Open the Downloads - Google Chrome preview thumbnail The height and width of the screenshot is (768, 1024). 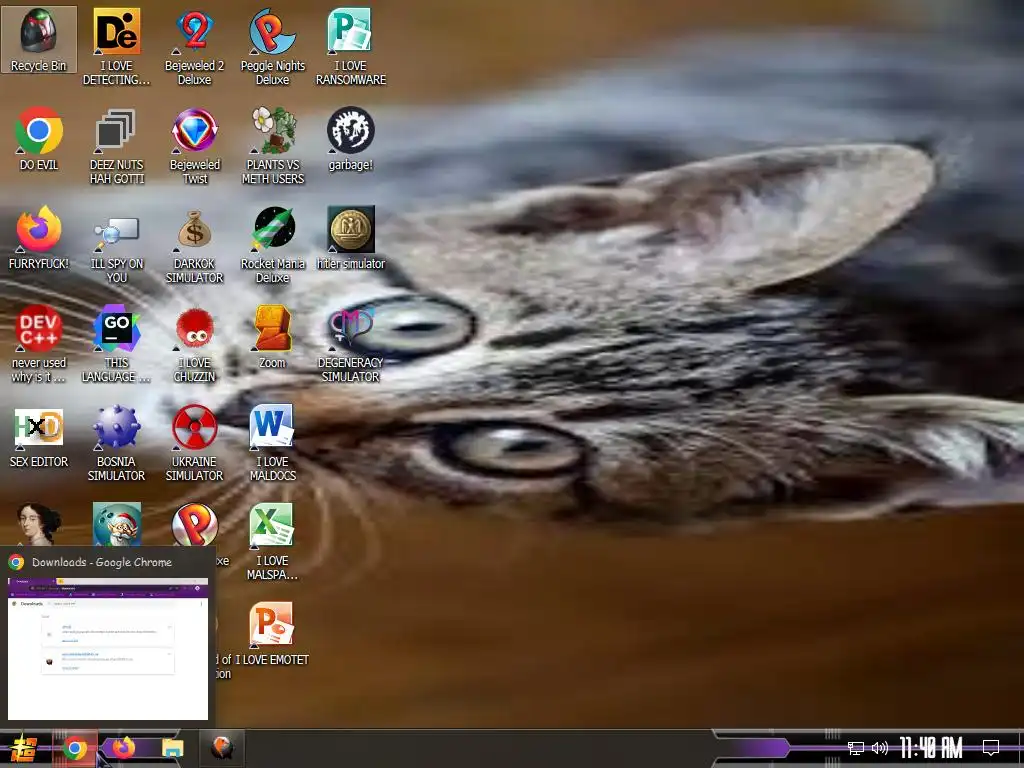point(108,648)
